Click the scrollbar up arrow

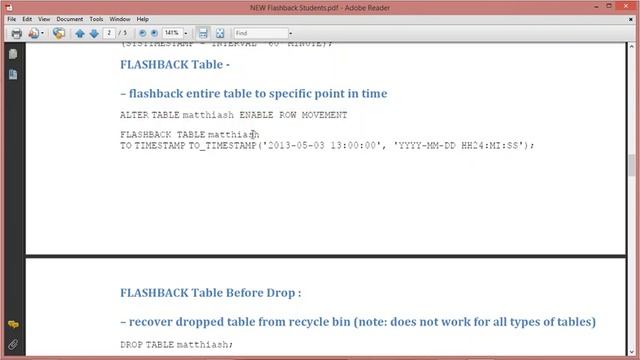(x=632, y=46)
